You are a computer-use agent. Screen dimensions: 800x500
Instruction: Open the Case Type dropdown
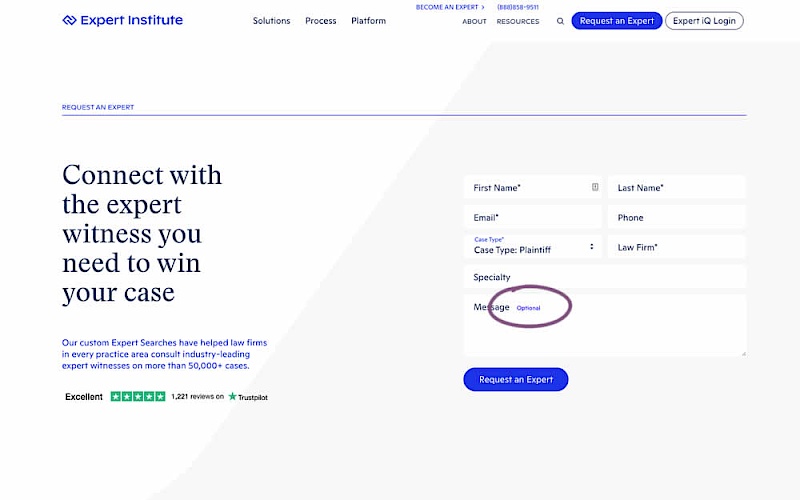pos(532,247)
